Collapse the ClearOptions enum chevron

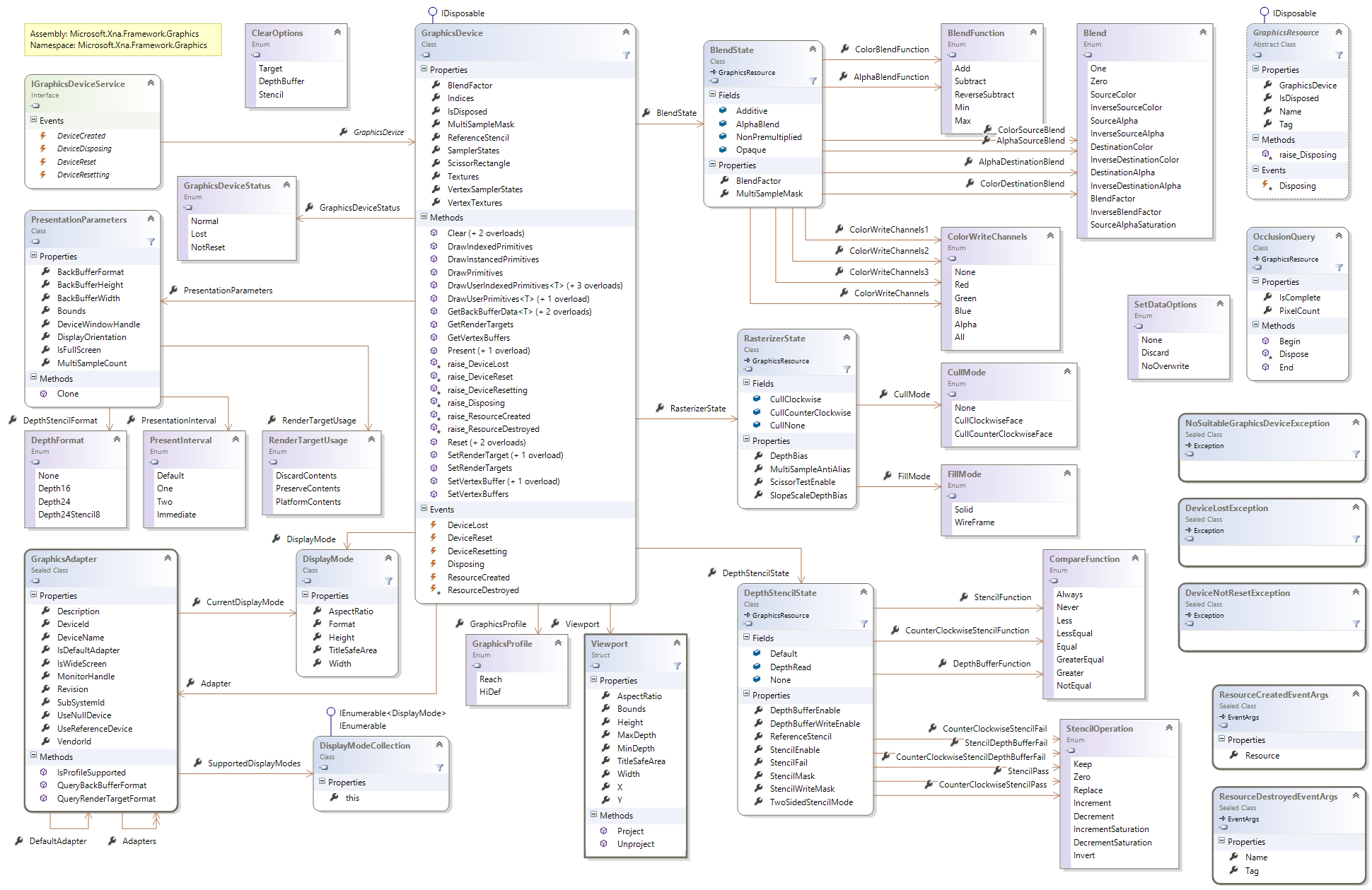pos(337,33)
